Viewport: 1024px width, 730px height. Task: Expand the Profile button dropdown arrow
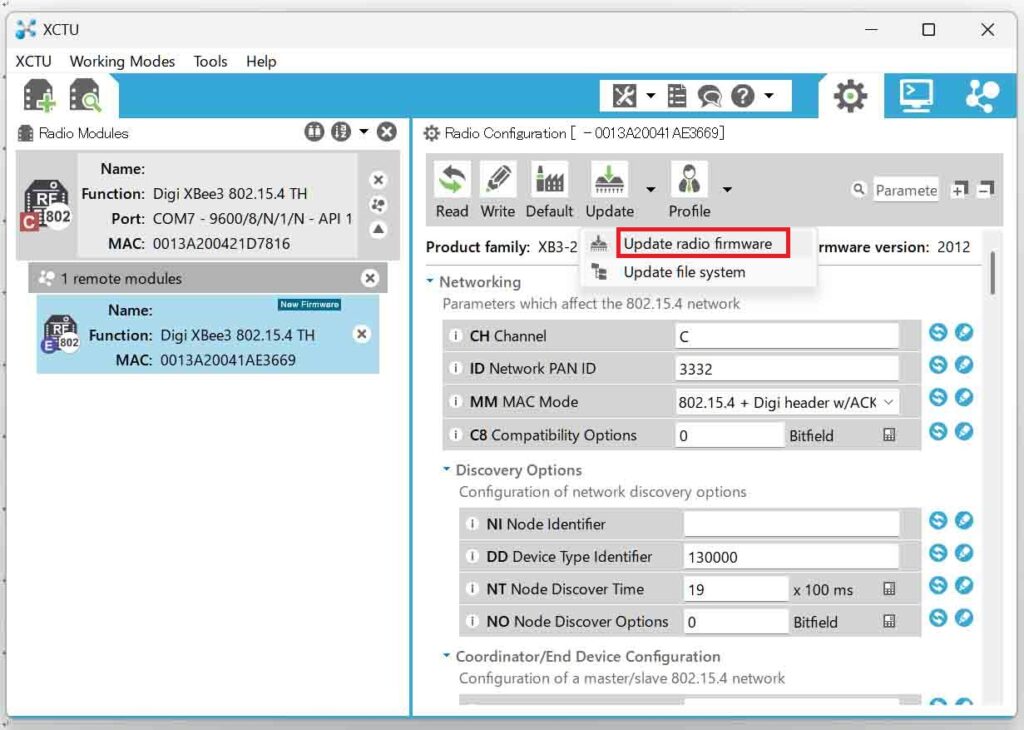(727, 190)
